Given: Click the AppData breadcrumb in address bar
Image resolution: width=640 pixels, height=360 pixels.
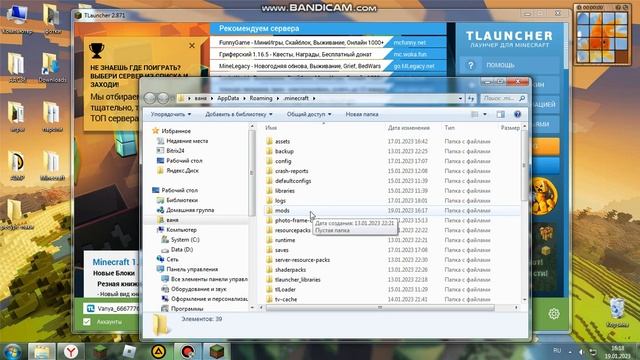Looking at the screenshot, I should [x=228, y=98].
